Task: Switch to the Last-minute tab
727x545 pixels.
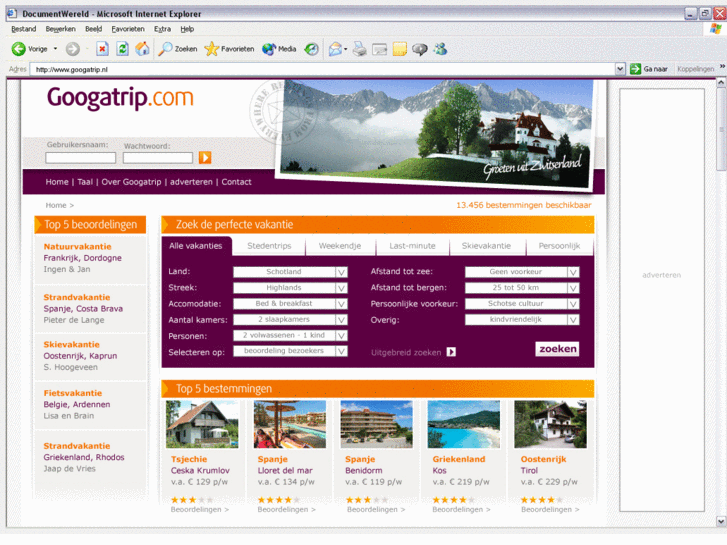Action: 412,246
